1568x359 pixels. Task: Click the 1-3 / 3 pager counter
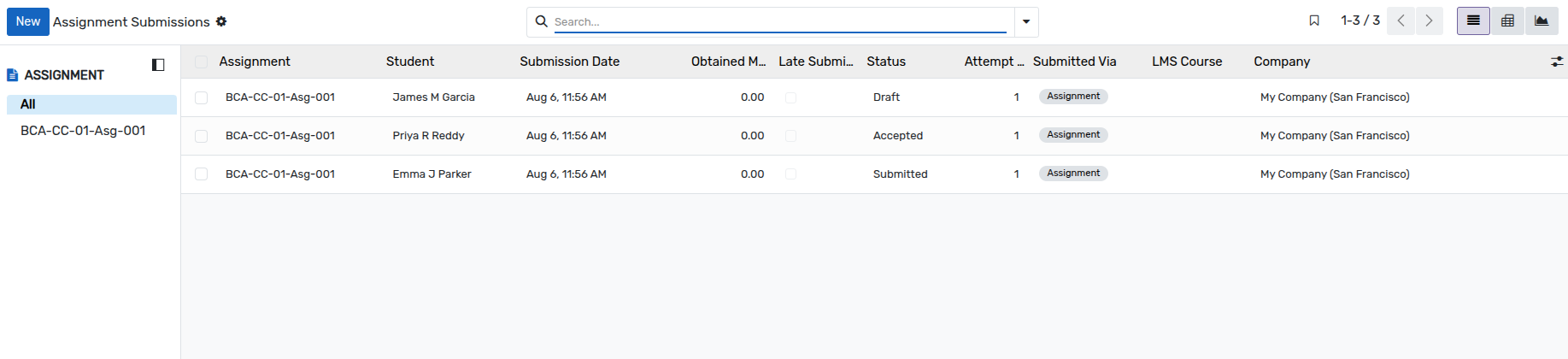pyautogui.click(x=1360, y=21)
